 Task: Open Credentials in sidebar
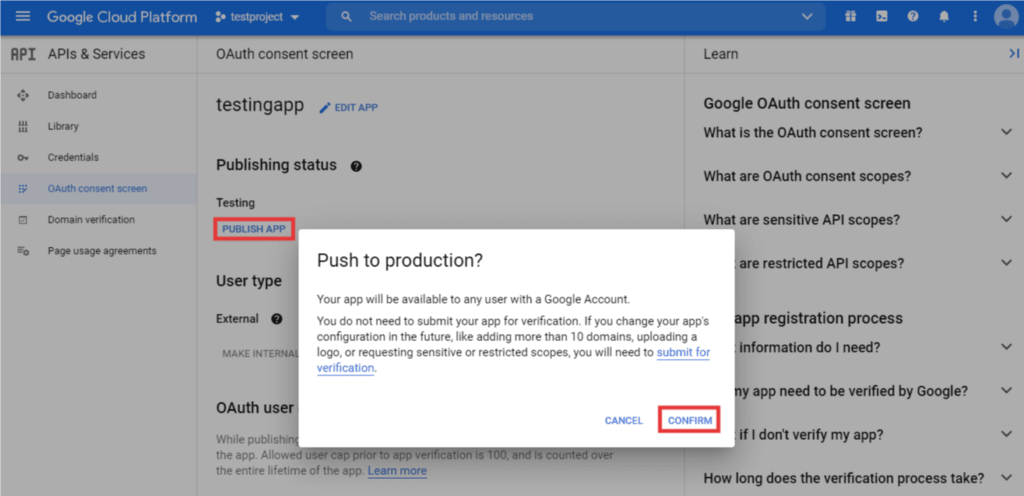(73, 157)
